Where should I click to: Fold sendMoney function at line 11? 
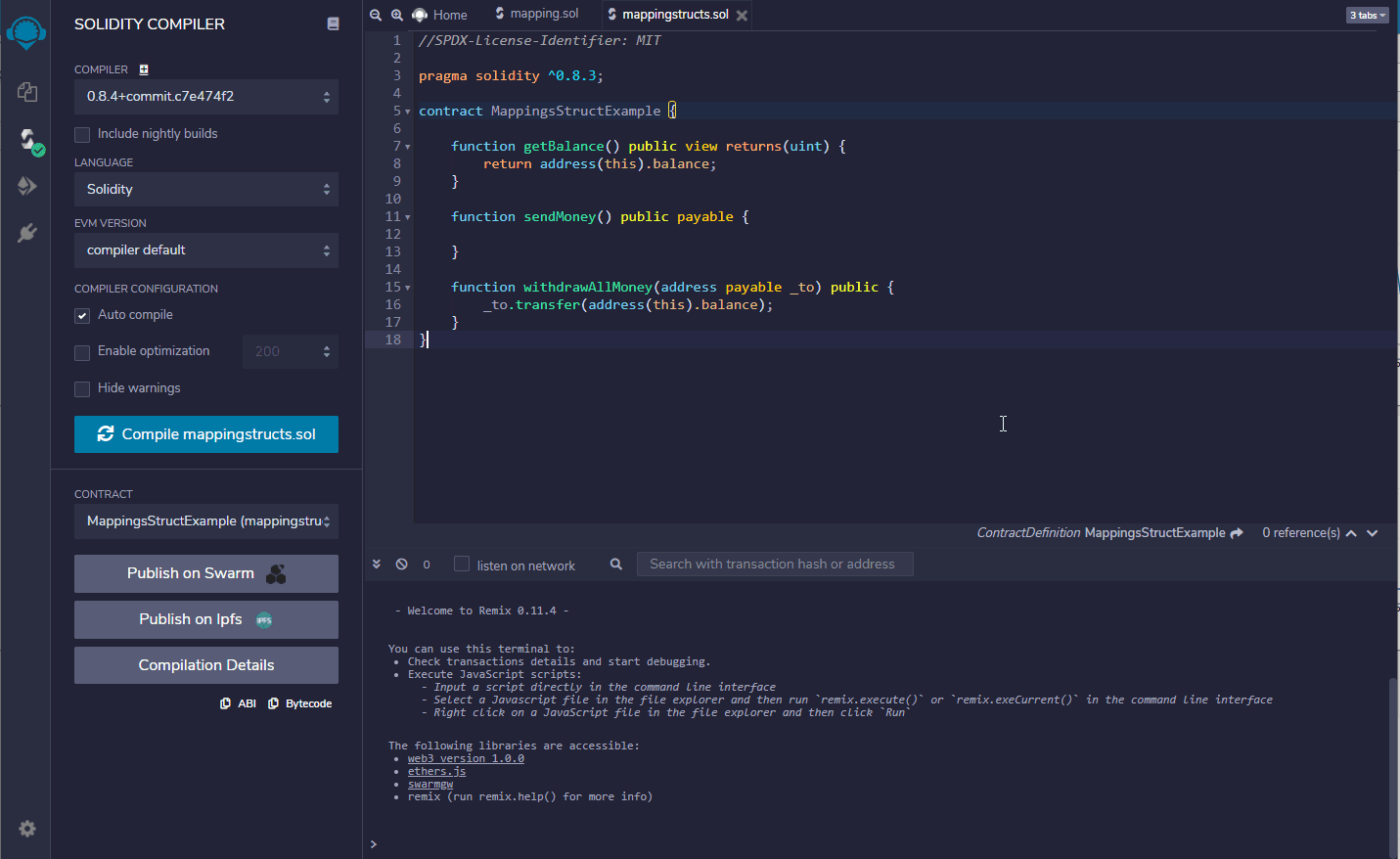click(x=408, y=217)
